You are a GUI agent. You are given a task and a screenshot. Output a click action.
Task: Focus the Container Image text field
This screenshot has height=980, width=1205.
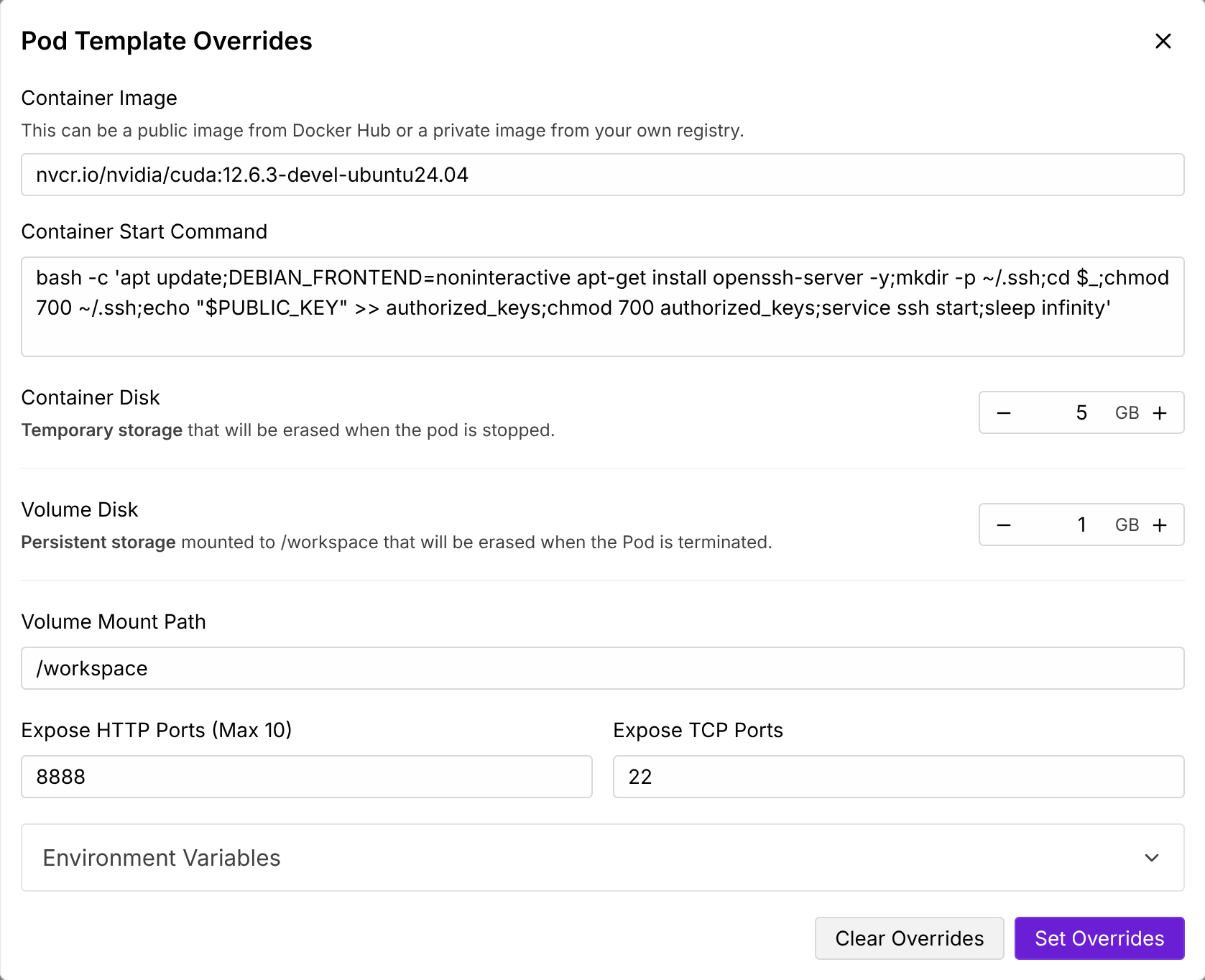point(602,175)
